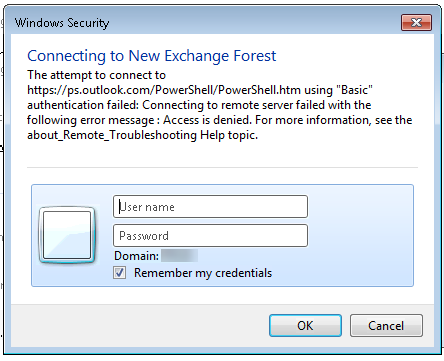Toggle the Remember my credentials checkbox

119,273
